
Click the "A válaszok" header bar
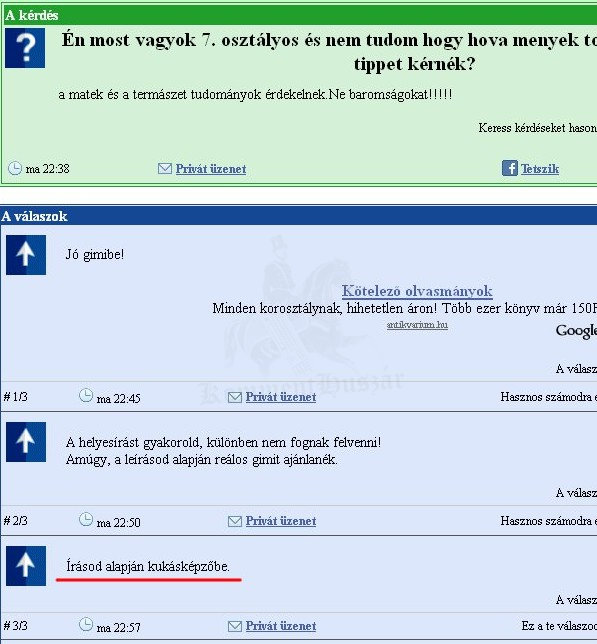298,216
